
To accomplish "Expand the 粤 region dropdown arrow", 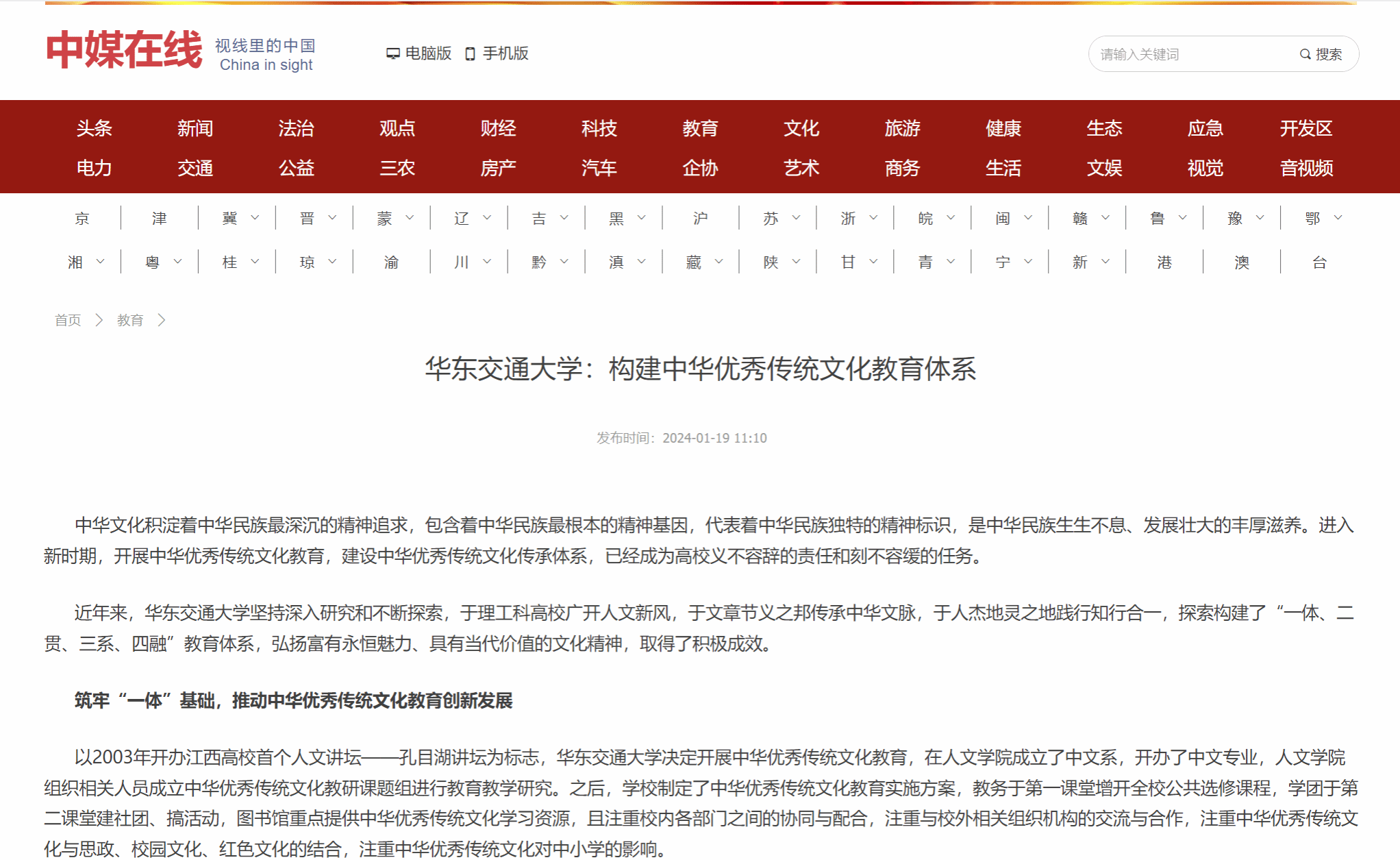I will click(x=177, y=262).
